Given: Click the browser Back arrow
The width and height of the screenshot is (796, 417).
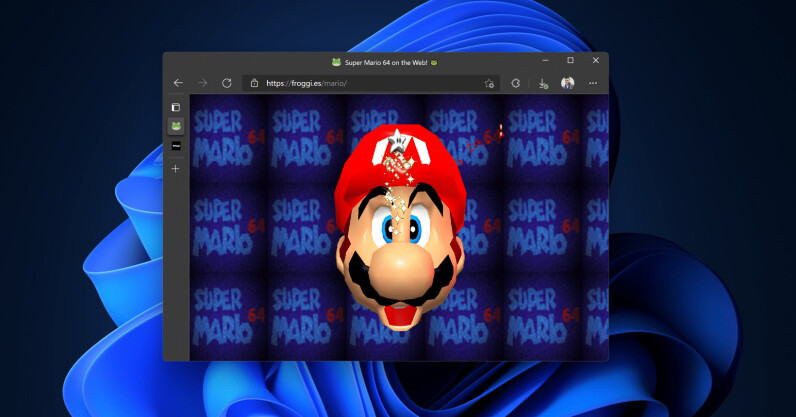Looking at the screenshot, I should click(178, 83).
